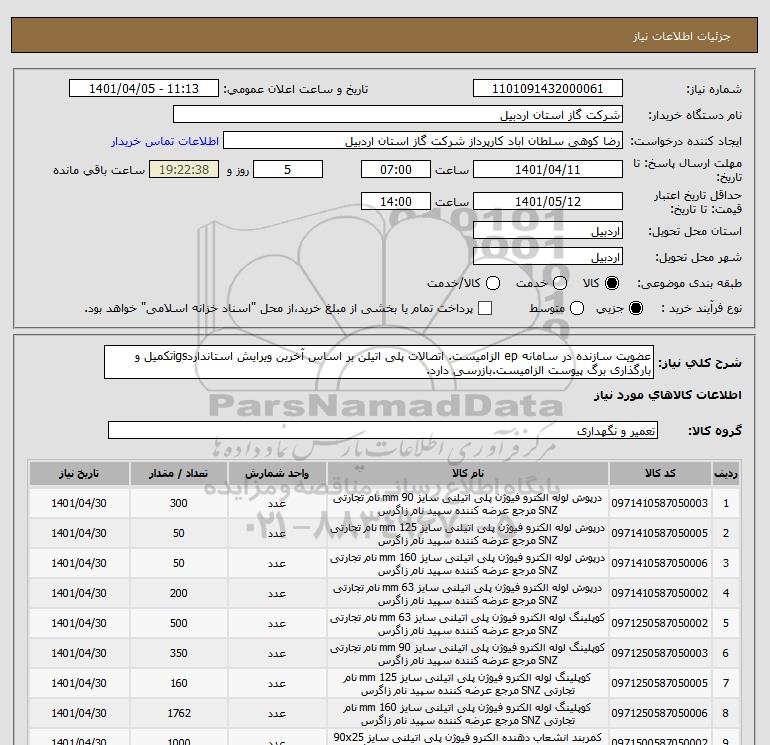Click the goods group field تعمیر و نگهداری
Image resolution: width=770 pixels, height=745 pixels.
(383, 431)
